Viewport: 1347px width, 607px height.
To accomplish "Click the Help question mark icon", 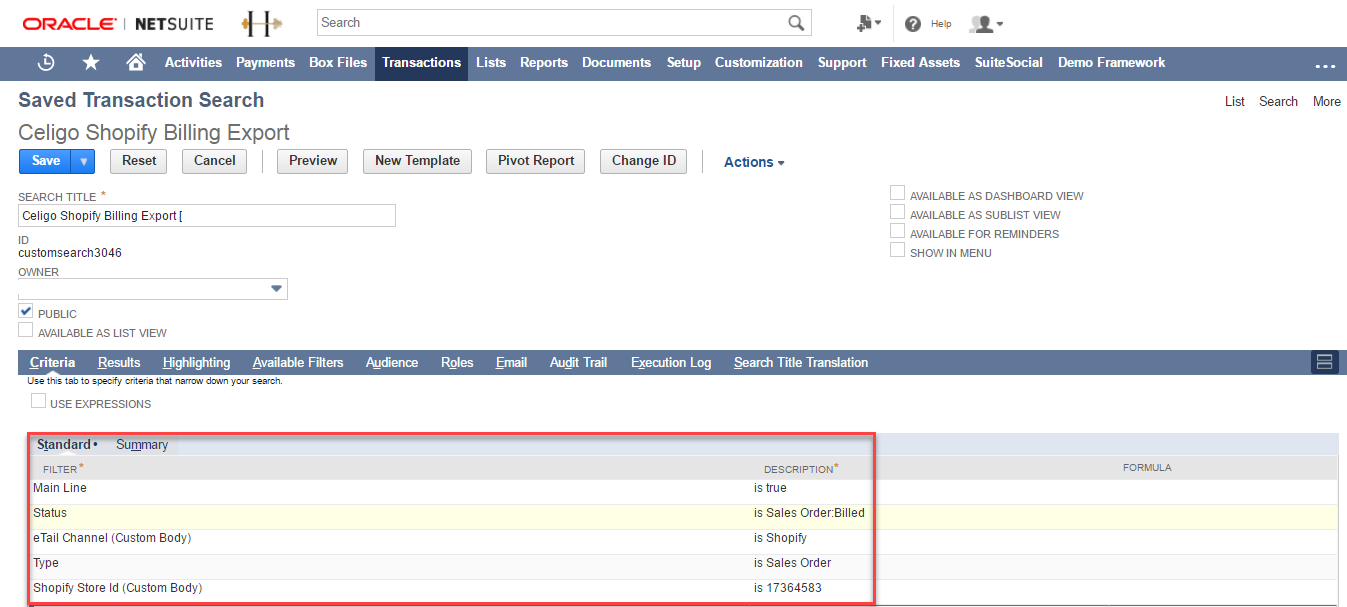I will point(913,23).
